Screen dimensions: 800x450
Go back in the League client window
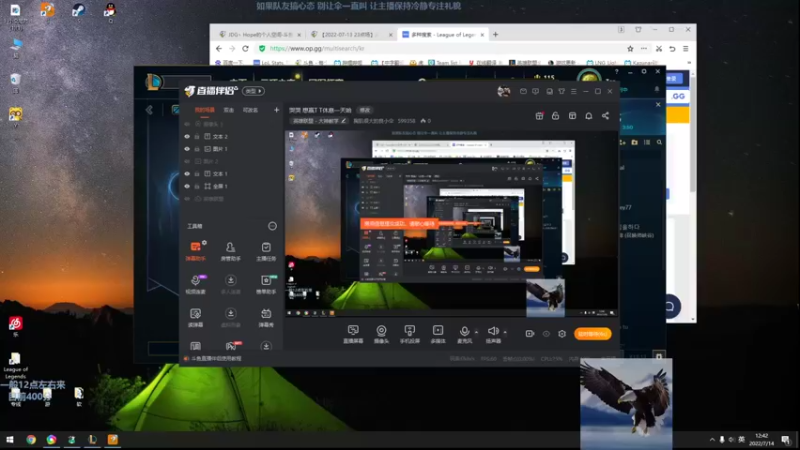coord(149,110)
